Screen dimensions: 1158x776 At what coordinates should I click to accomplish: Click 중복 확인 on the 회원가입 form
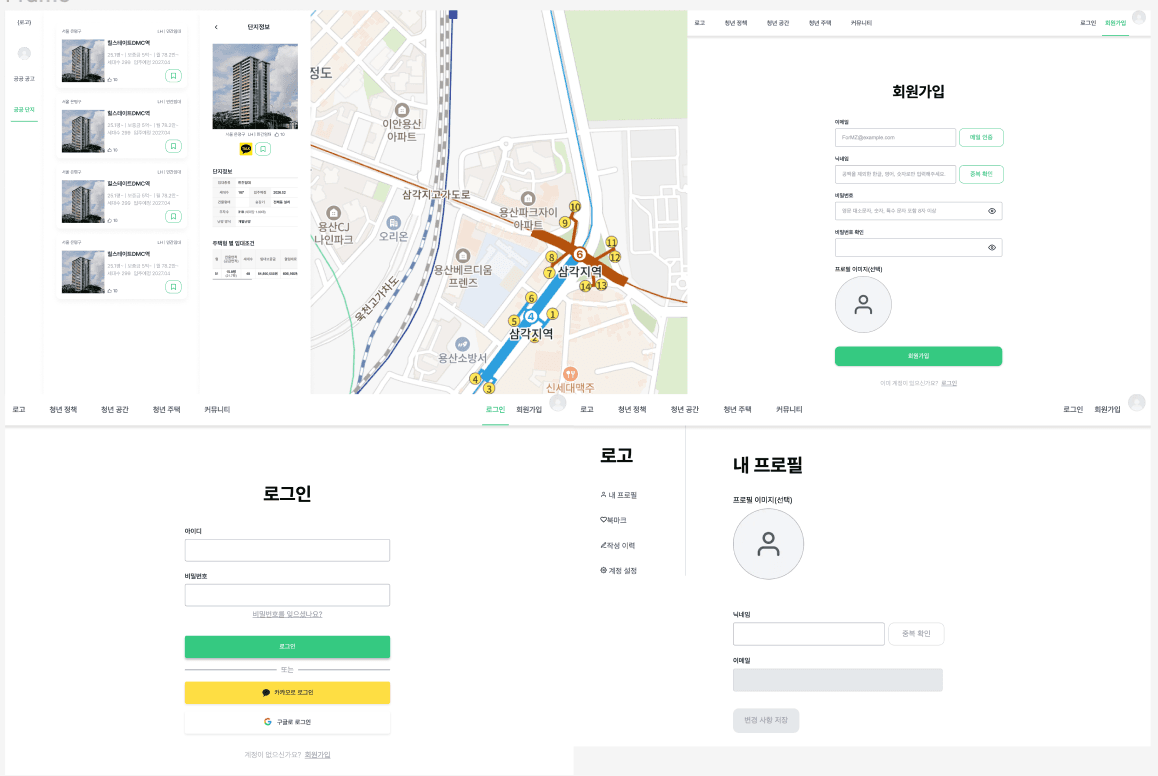[x=981, y=174]
